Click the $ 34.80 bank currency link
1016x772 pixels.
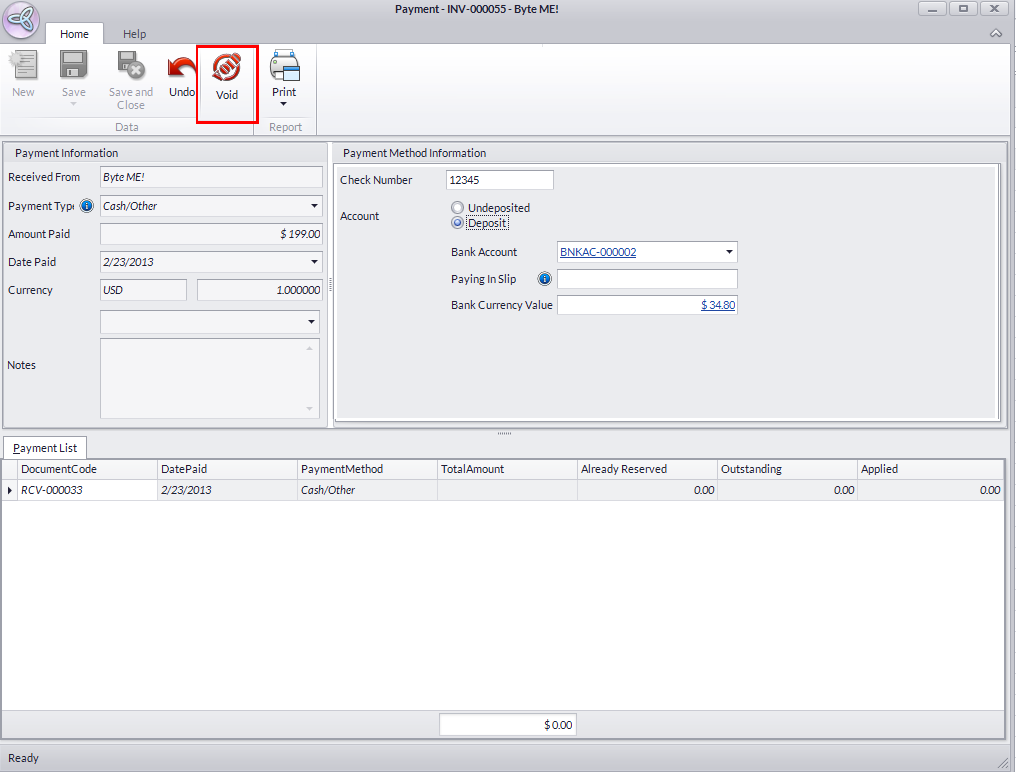click(x=718, y=305)
